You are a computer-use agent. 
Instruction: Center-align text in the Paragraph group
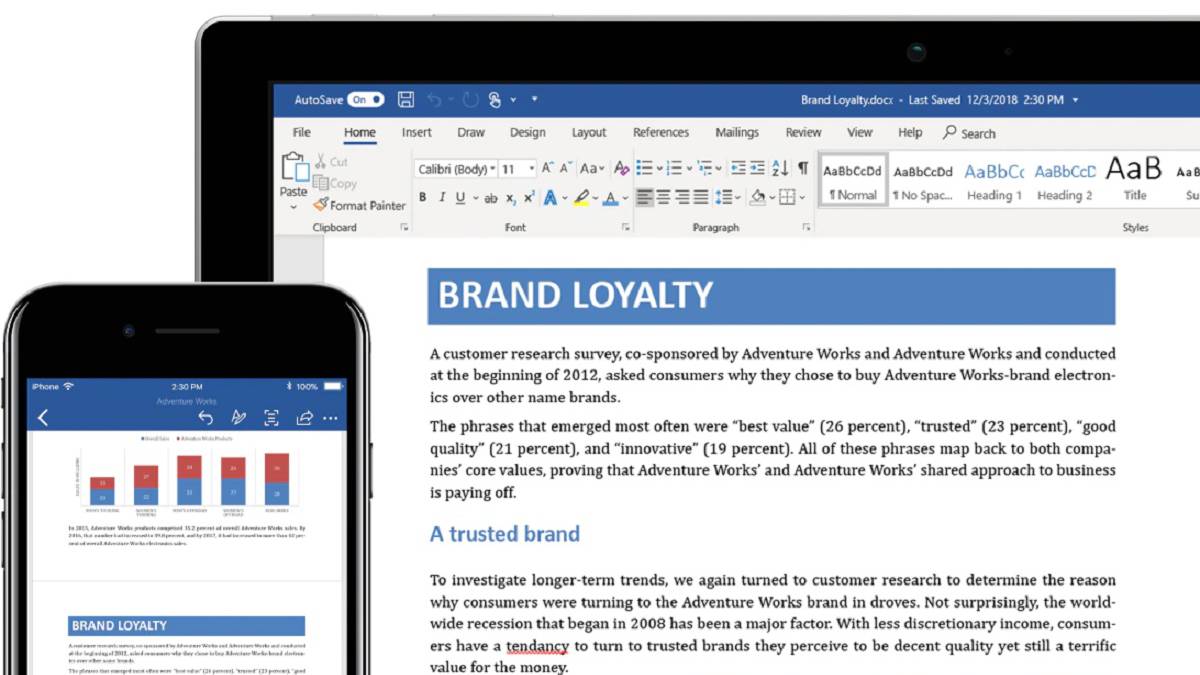coord(664,198)
